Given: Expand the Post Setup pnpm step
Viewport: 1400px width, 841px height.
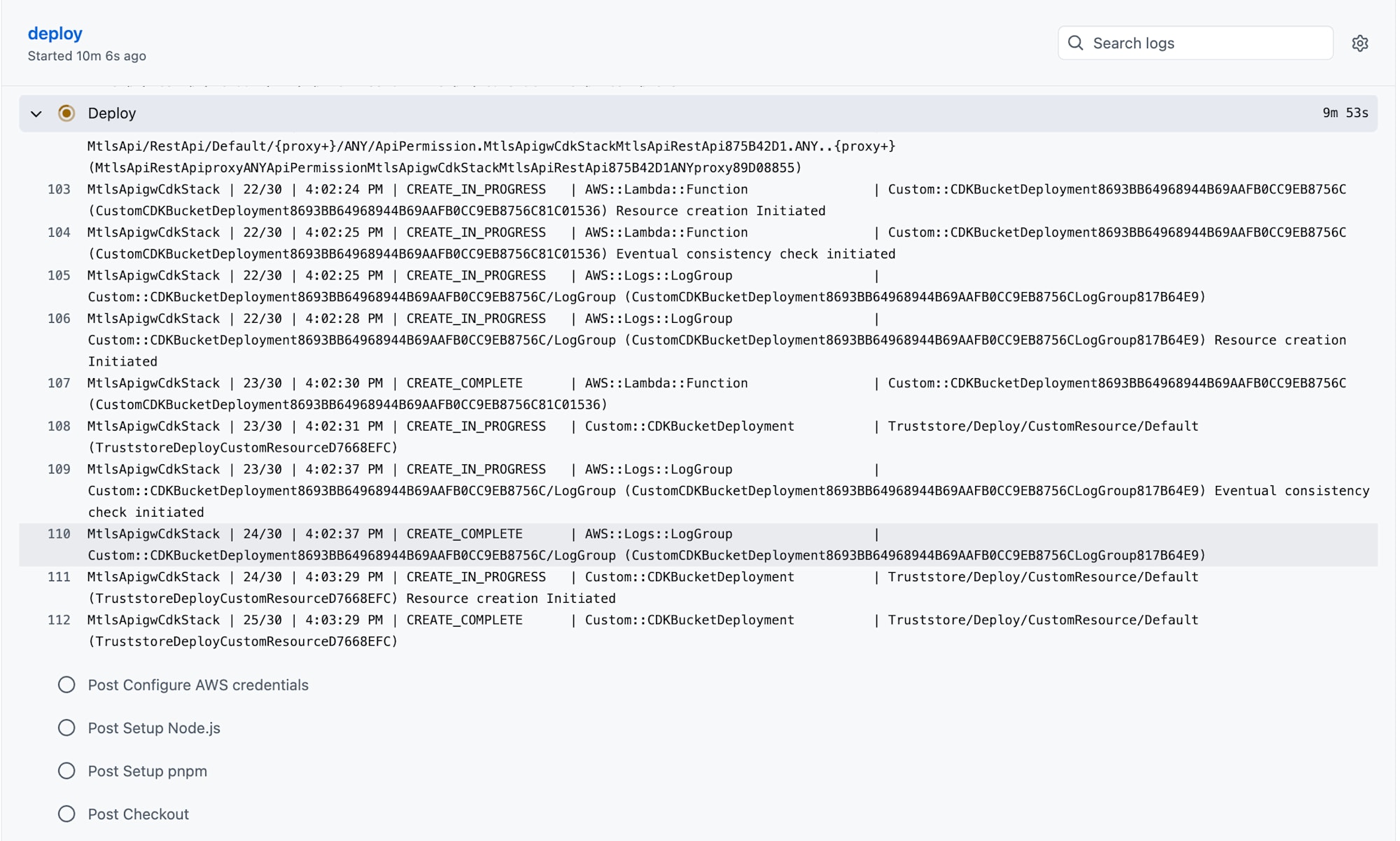Looking at the screenshot, I should click(x=148, y=771).
